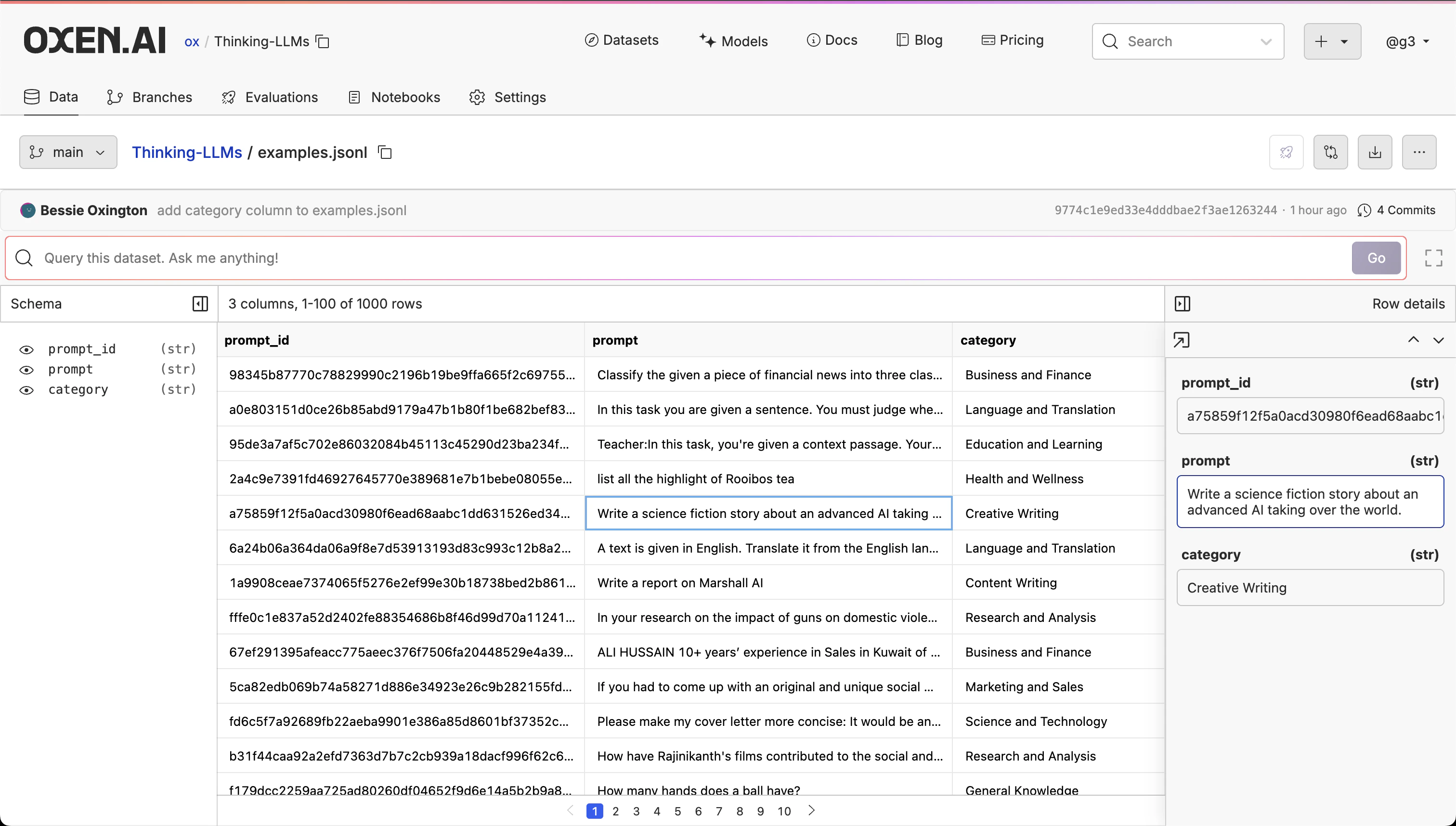Click the dataset query input field
The width and height of the screenshot is (1456, 826).
(x=681, y=258)
